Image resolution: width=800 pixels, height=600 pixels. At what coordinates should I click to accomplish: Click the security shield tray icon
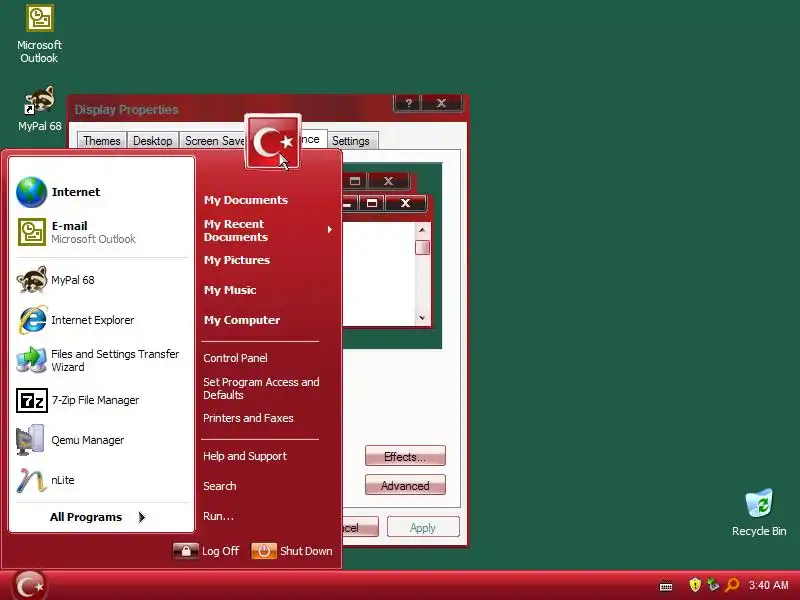click(694, 585)
